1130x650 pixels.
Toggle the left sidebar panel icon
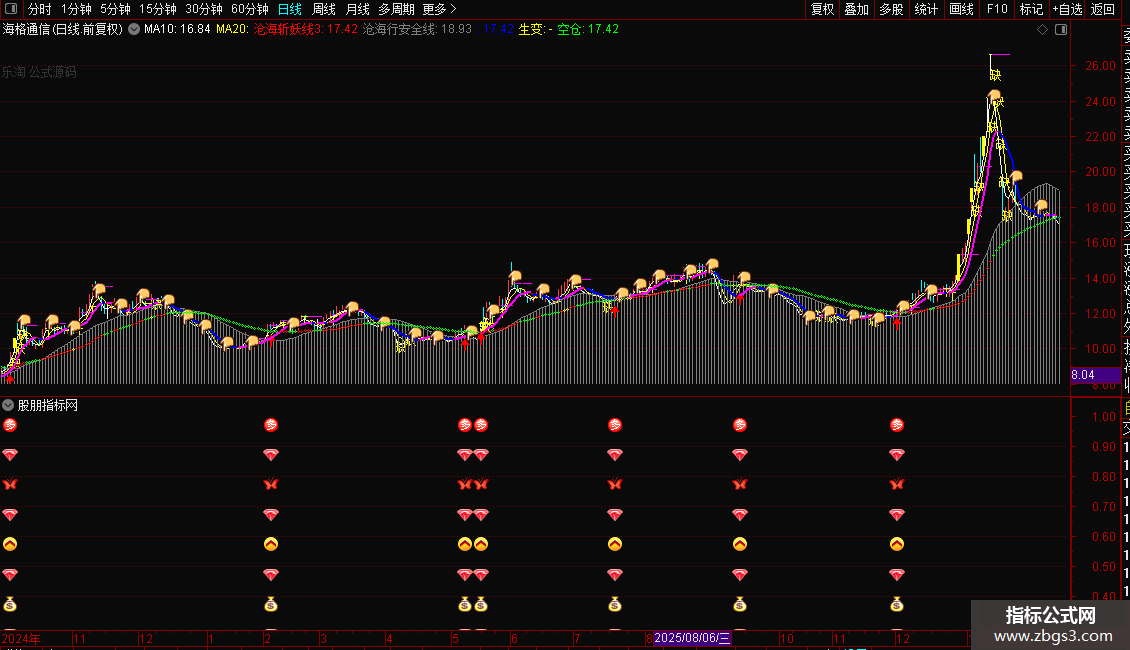[x=9, y=9]
